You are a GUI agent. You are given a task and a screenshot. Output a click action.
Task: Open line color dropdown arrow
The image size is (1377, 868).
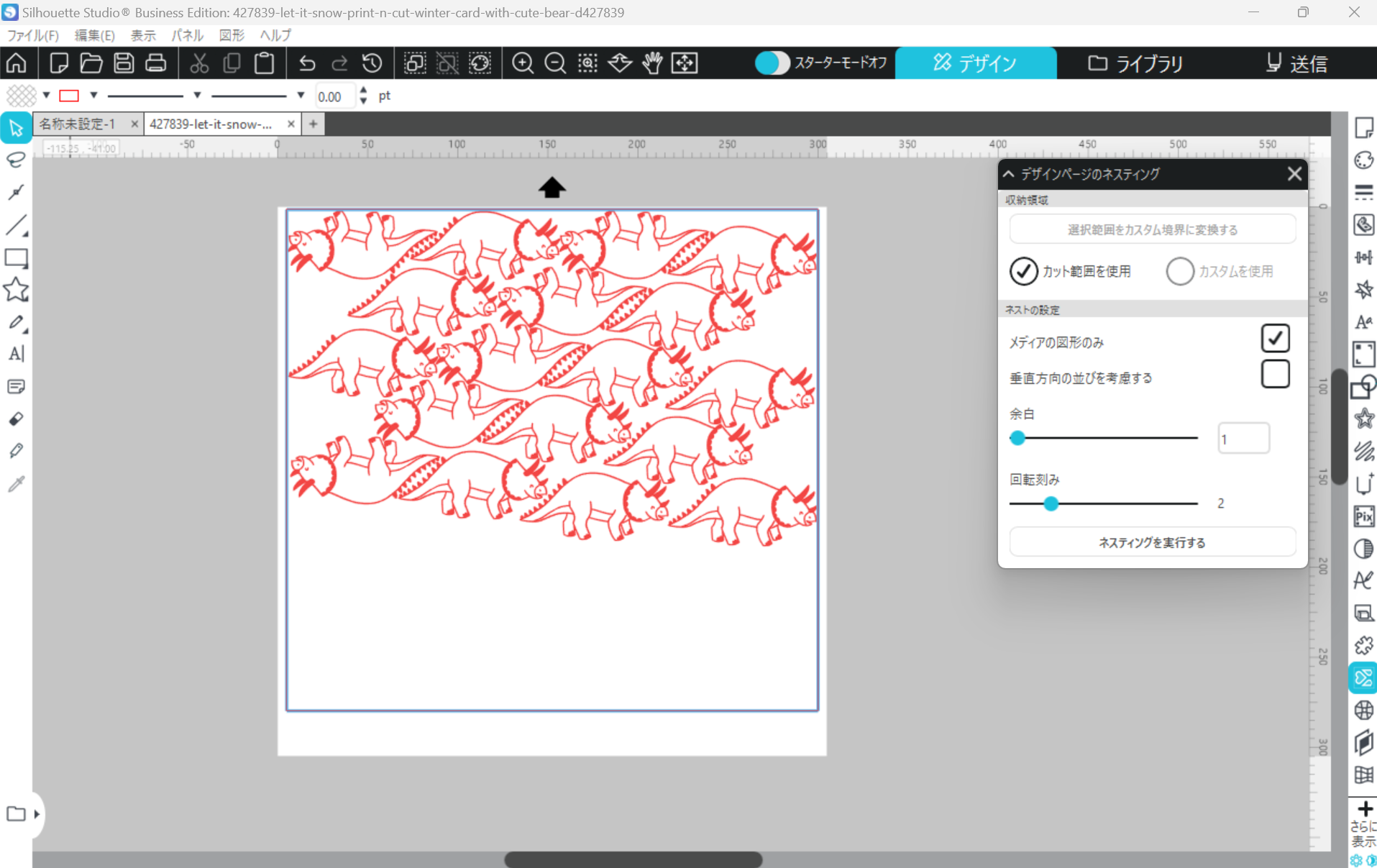click(93, 95)
